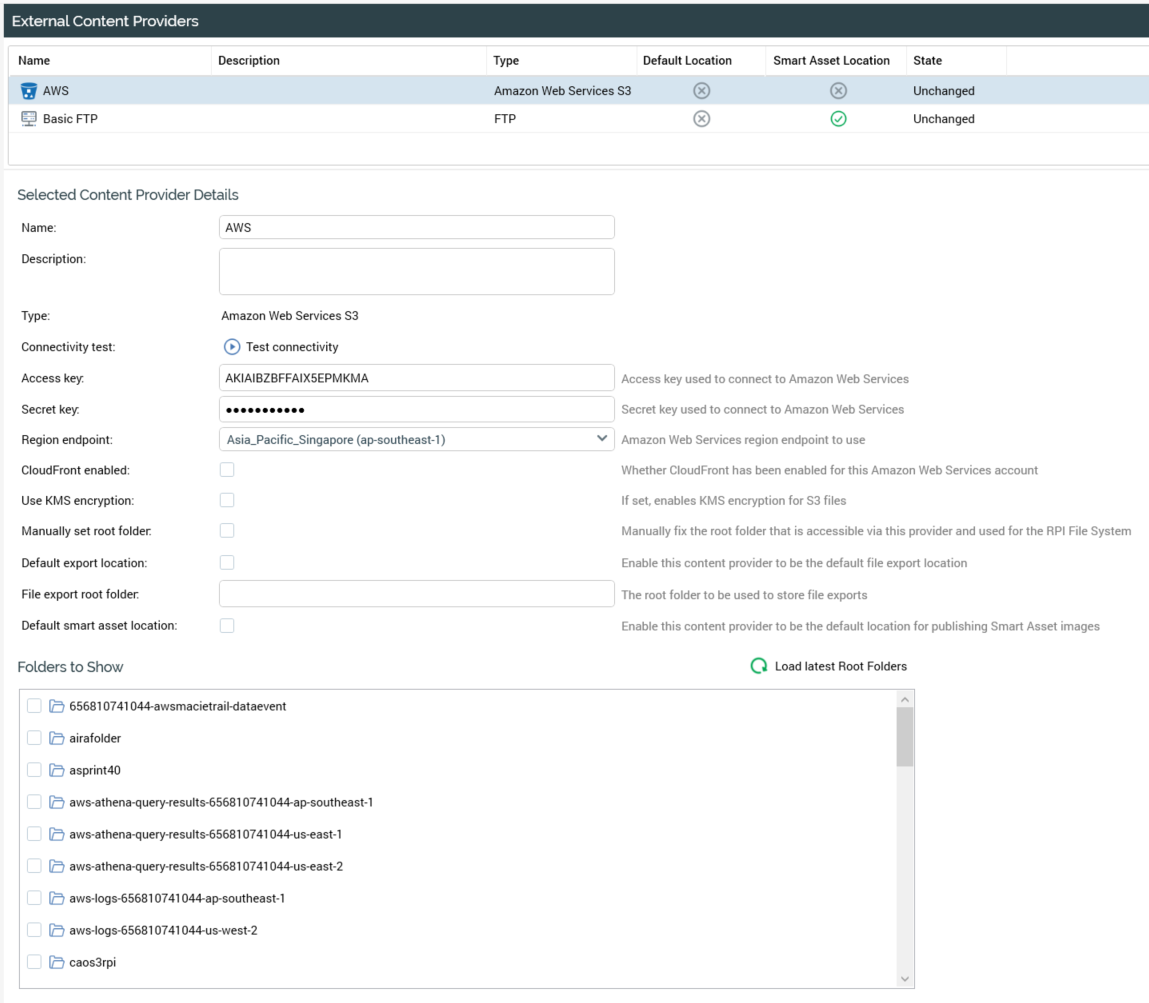Click the crossed Default Location icon for AWS
This screenshot has height=1003, width=1149.
[702, 90]
